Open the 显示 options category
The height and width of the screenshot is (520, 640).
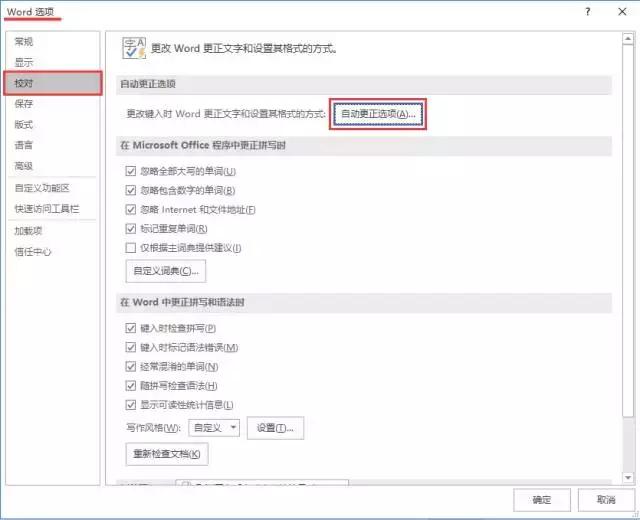24,62
